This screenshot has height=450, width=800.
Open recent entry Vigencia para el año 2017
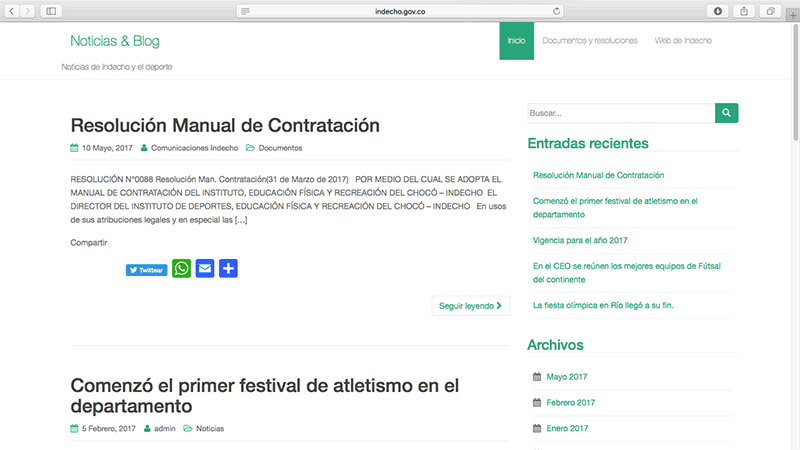pos(580,240)
